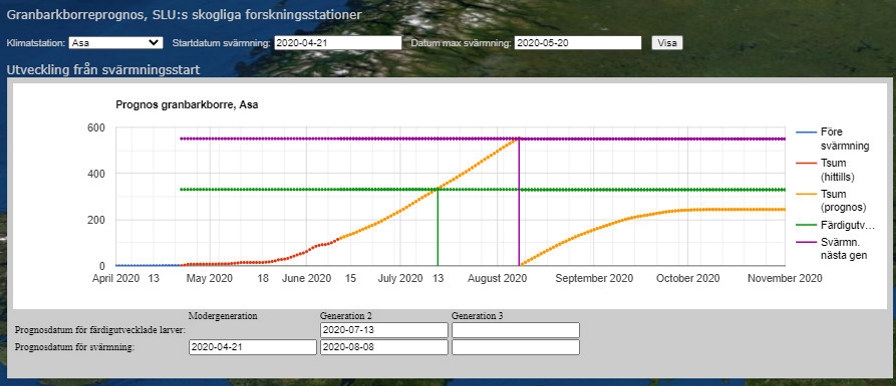Click the Visa button
Viewport: 896px width, 386px height.
(x=667, y=43)
